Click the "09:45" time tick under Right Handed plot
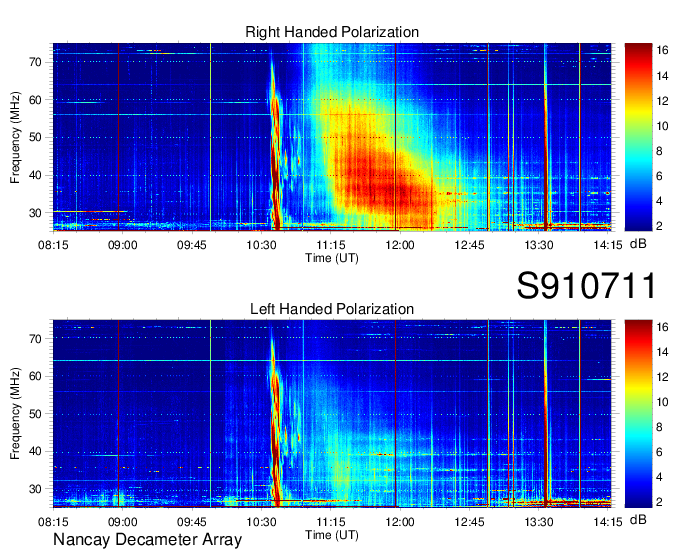The height and width of the screenshot is (552, 680). 192,245
